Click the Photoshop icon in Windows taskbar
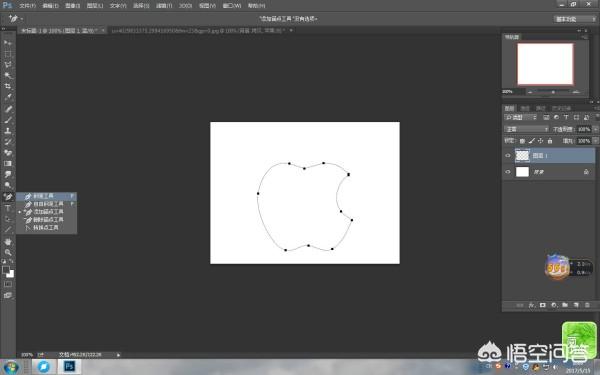 pos(69,367)
